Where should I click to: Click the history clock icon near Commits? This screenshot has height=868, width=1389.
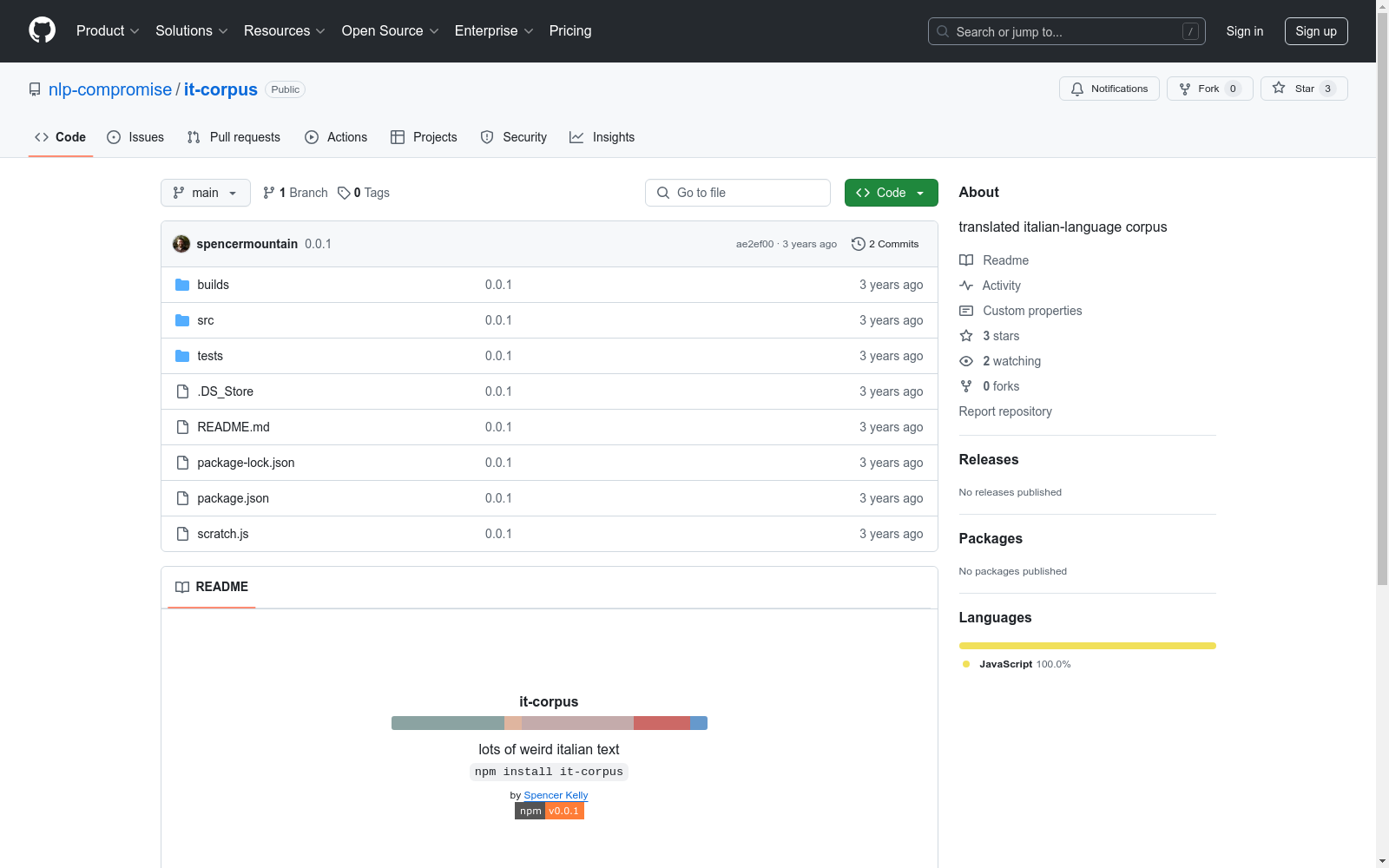click(859, 244)
